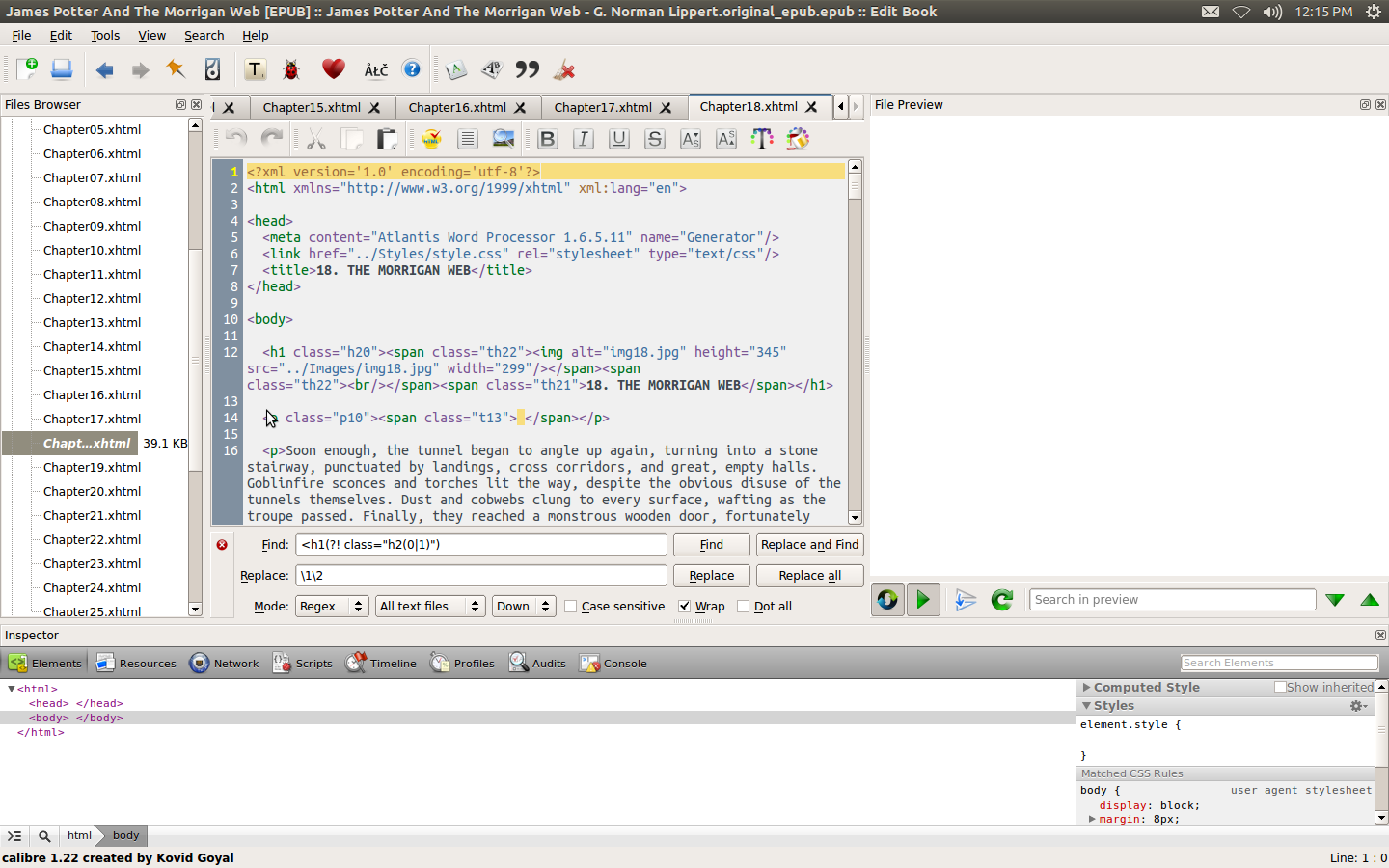Switch to the Chapter16.xhtml tab
This screenshot has width=1389, height=868.
[457, 107]
